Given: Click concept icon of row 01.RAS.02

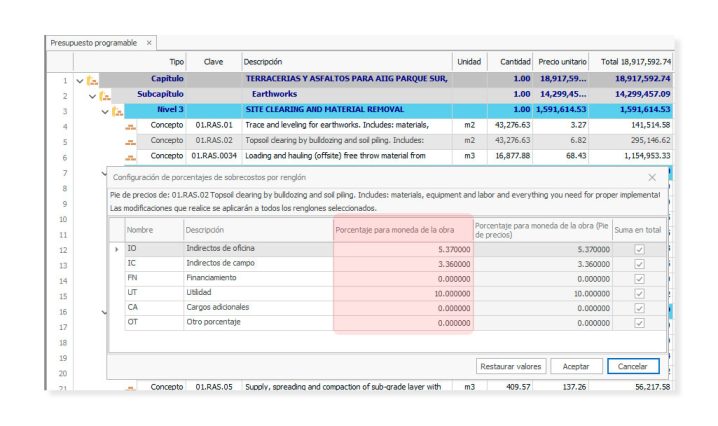Looking at the screenshot, I should [131, 142].
